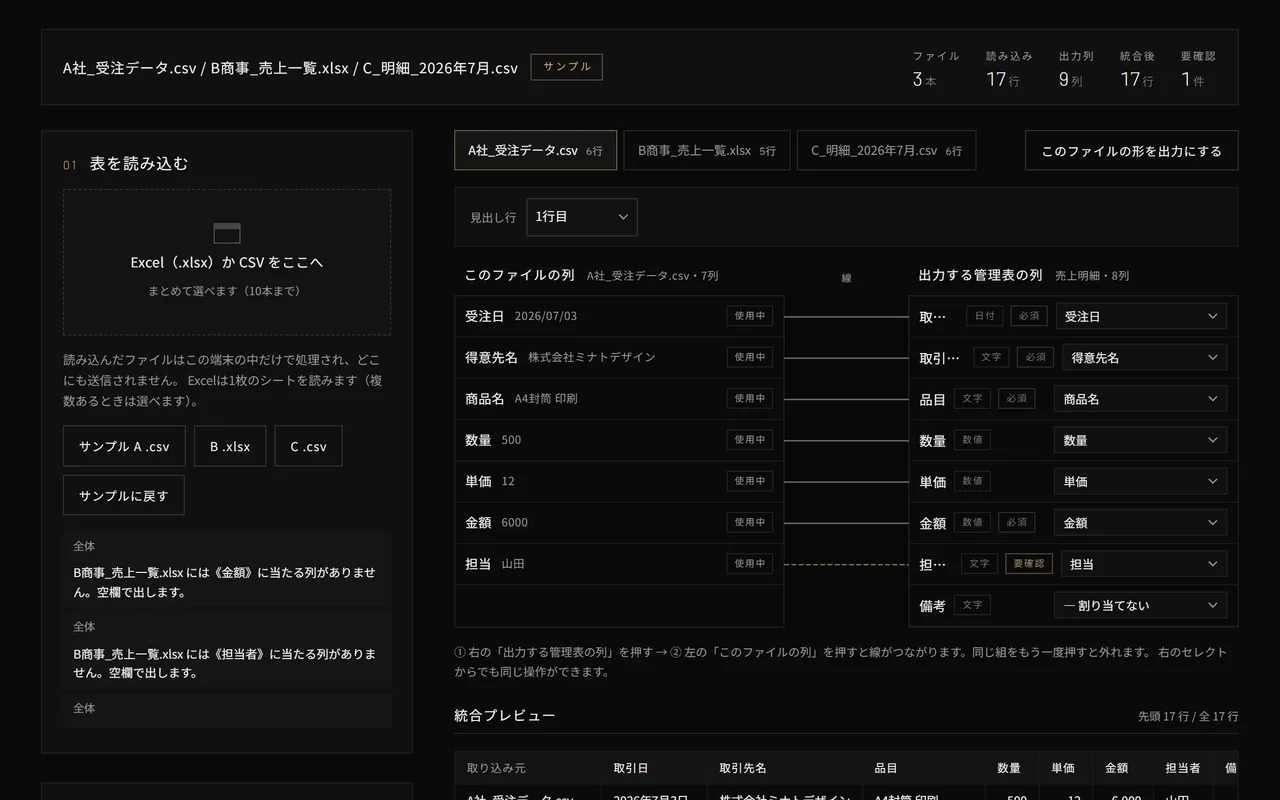The height and width of the screenshot is (800, 1280).
Task: Expand the mapping dropdown set to 数量
Action: tap(1141, 440)
